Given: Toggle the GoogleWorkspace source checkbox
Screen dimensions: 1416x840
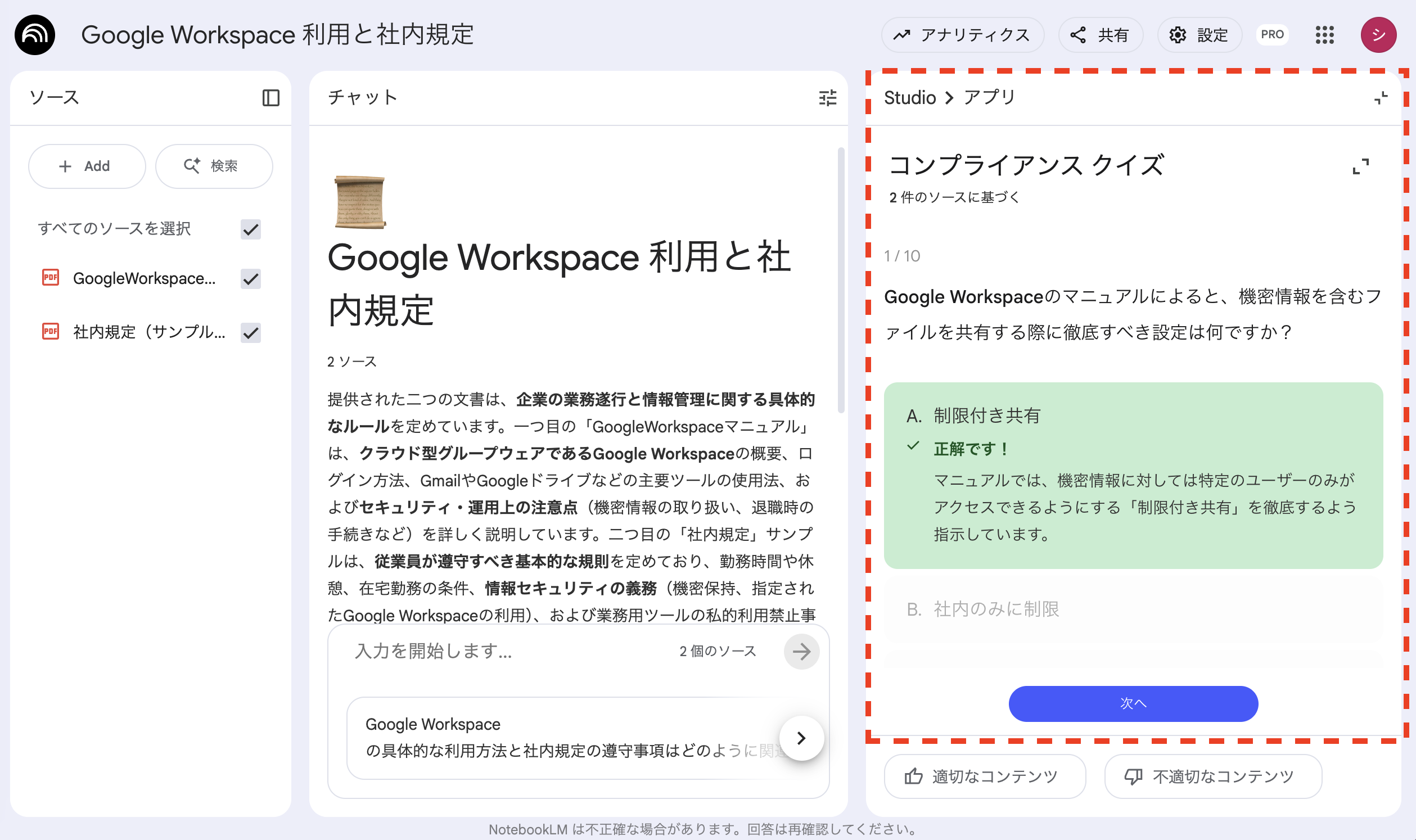Looking at the screenshot, I should [x=250, y=278].
